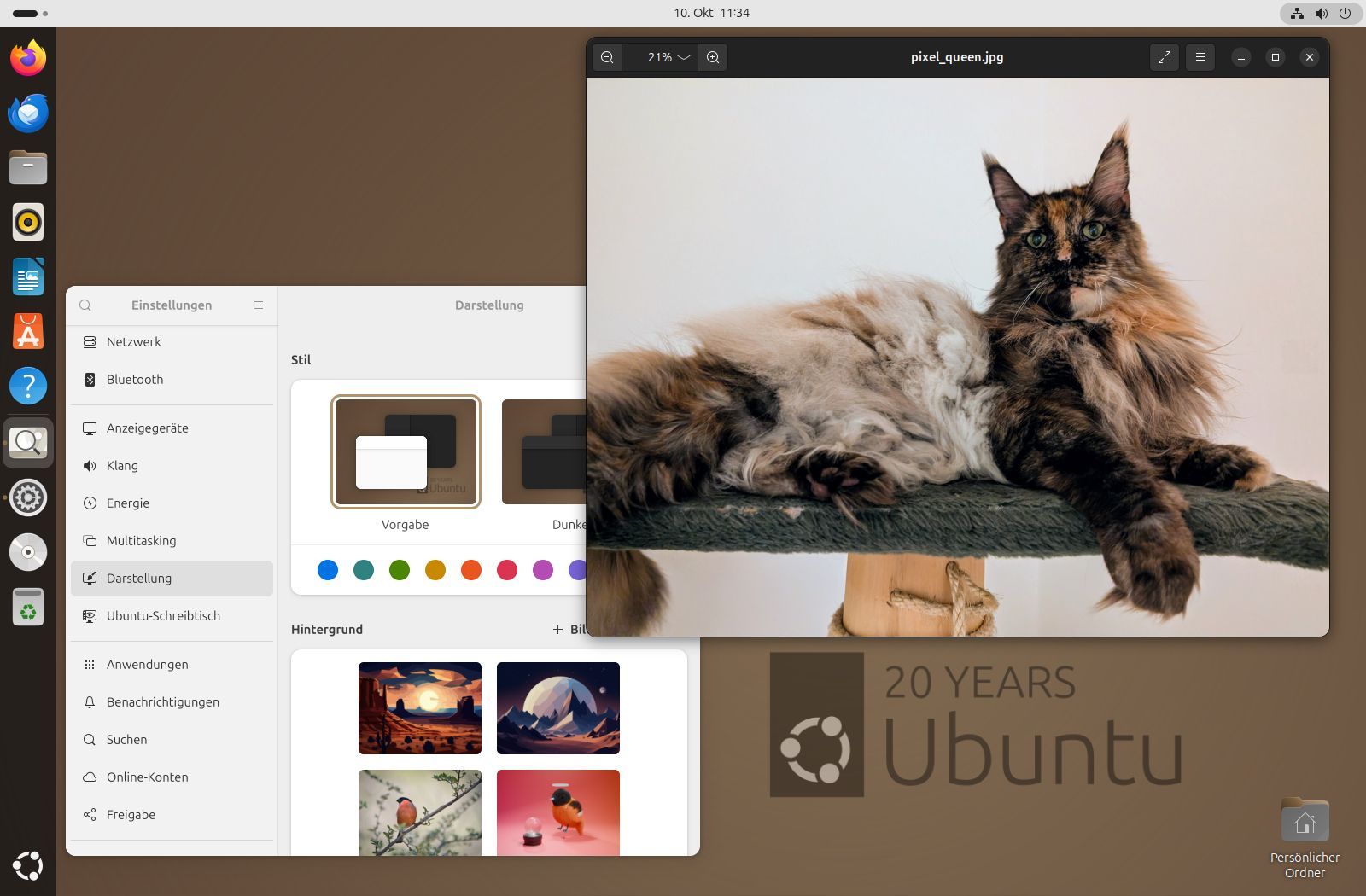Launch Firefox from the dock
This screenshot has height=896, width=1366.
click(x=28, y=58)
